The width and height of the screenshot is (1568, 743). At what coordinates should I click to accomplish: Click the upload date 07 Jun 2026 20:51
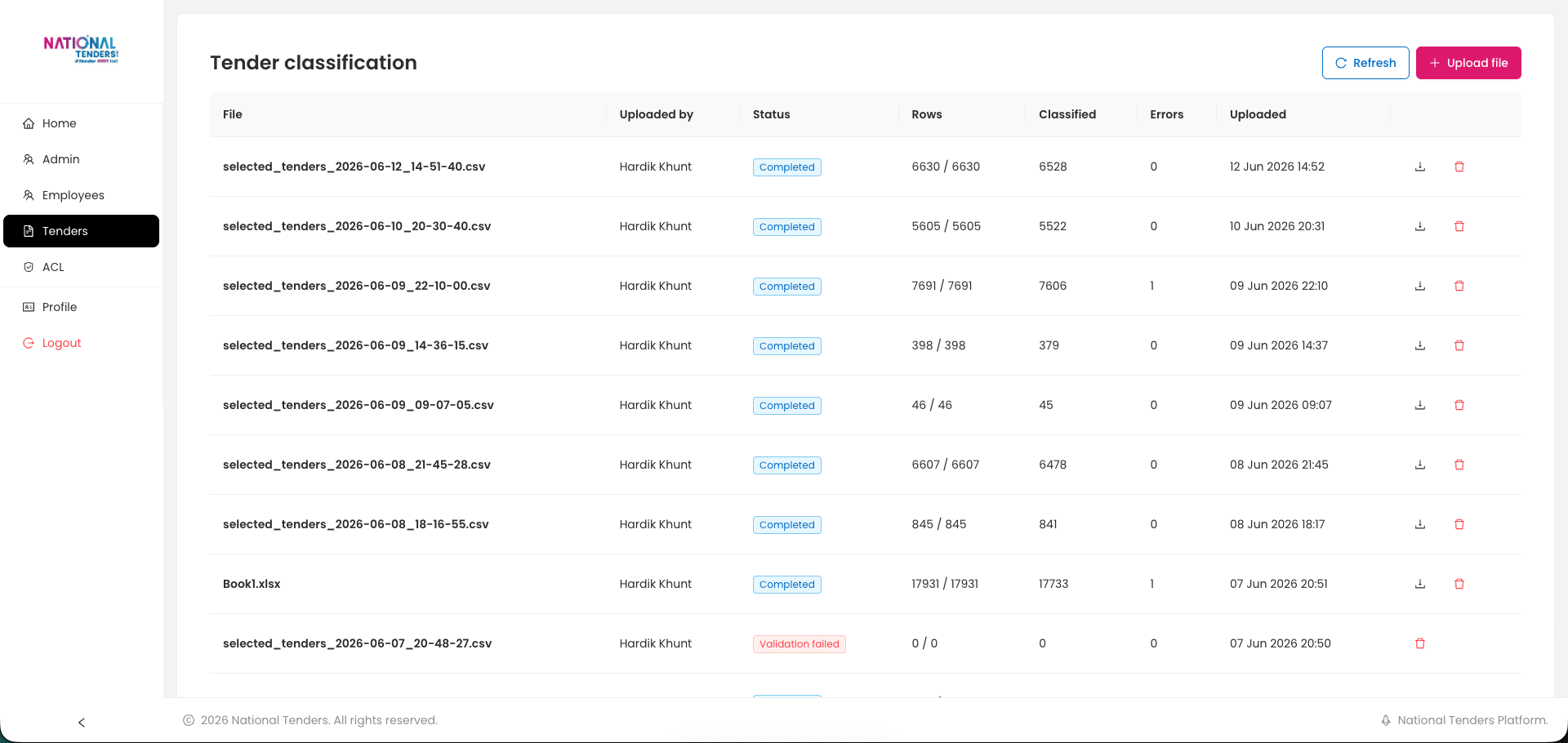tap(1279, 584)
